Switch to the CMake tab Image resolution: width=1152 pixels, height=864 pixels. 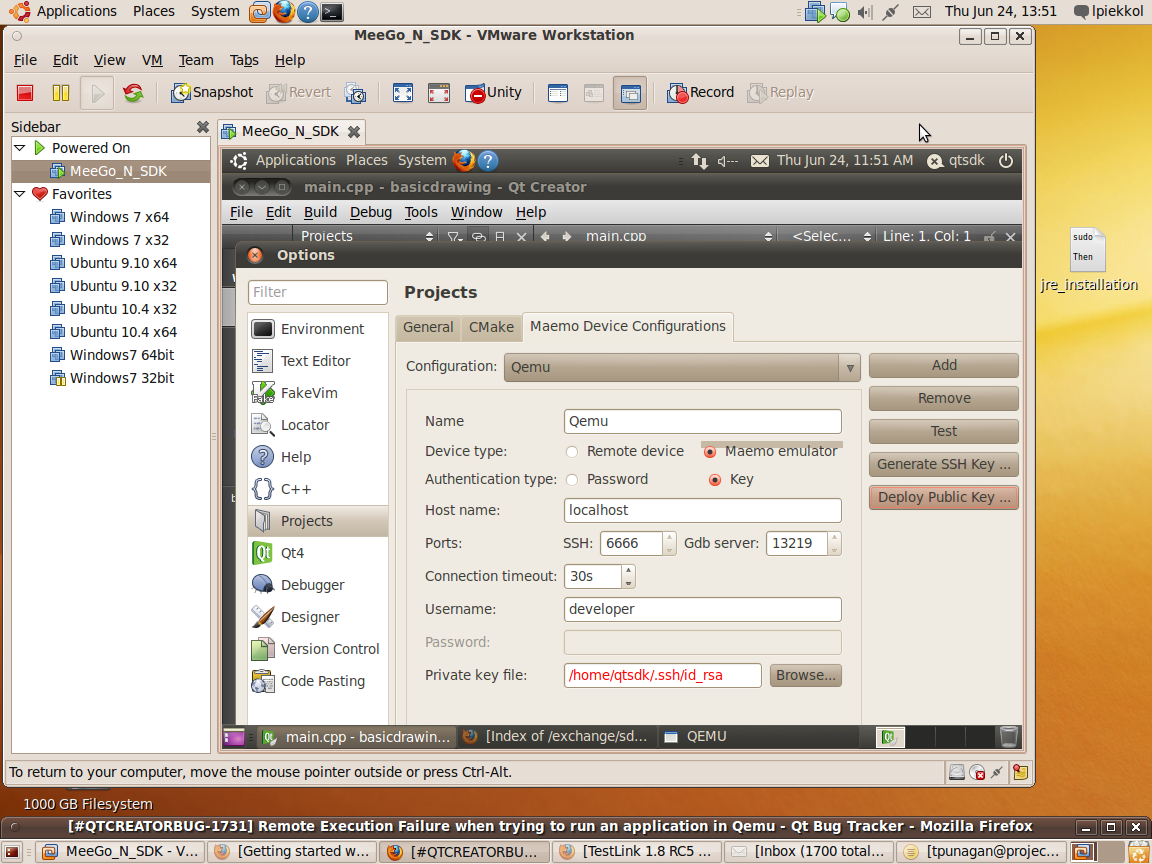click(492, 328)
